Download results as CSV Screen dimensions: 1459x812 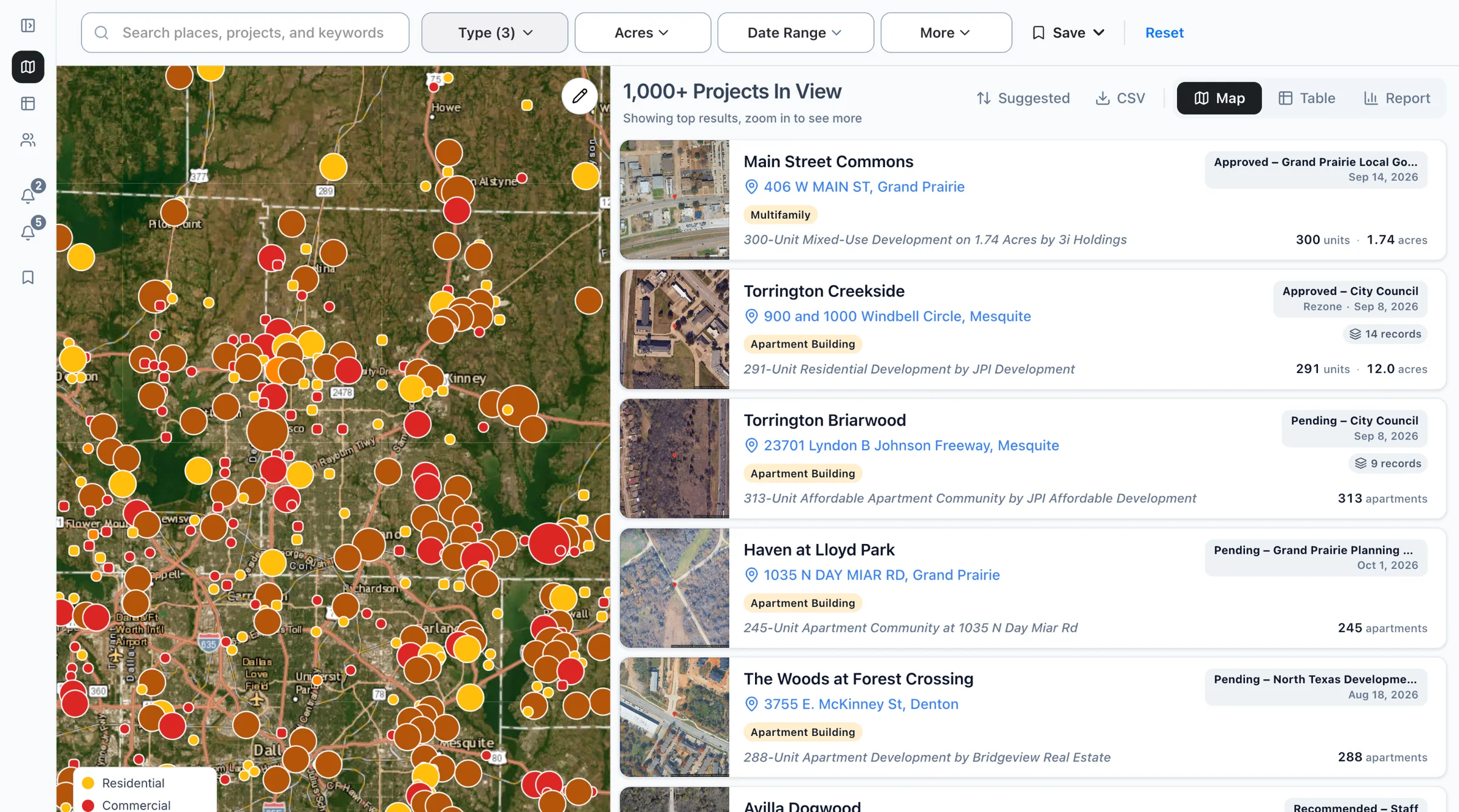[1120, 98]
